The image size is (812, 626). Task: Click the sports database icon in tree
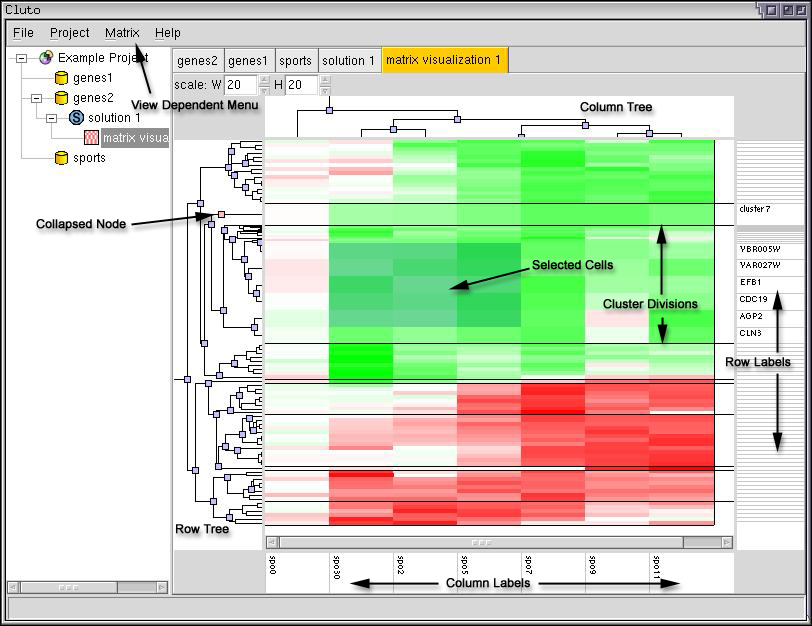click(x=61, y=158)
